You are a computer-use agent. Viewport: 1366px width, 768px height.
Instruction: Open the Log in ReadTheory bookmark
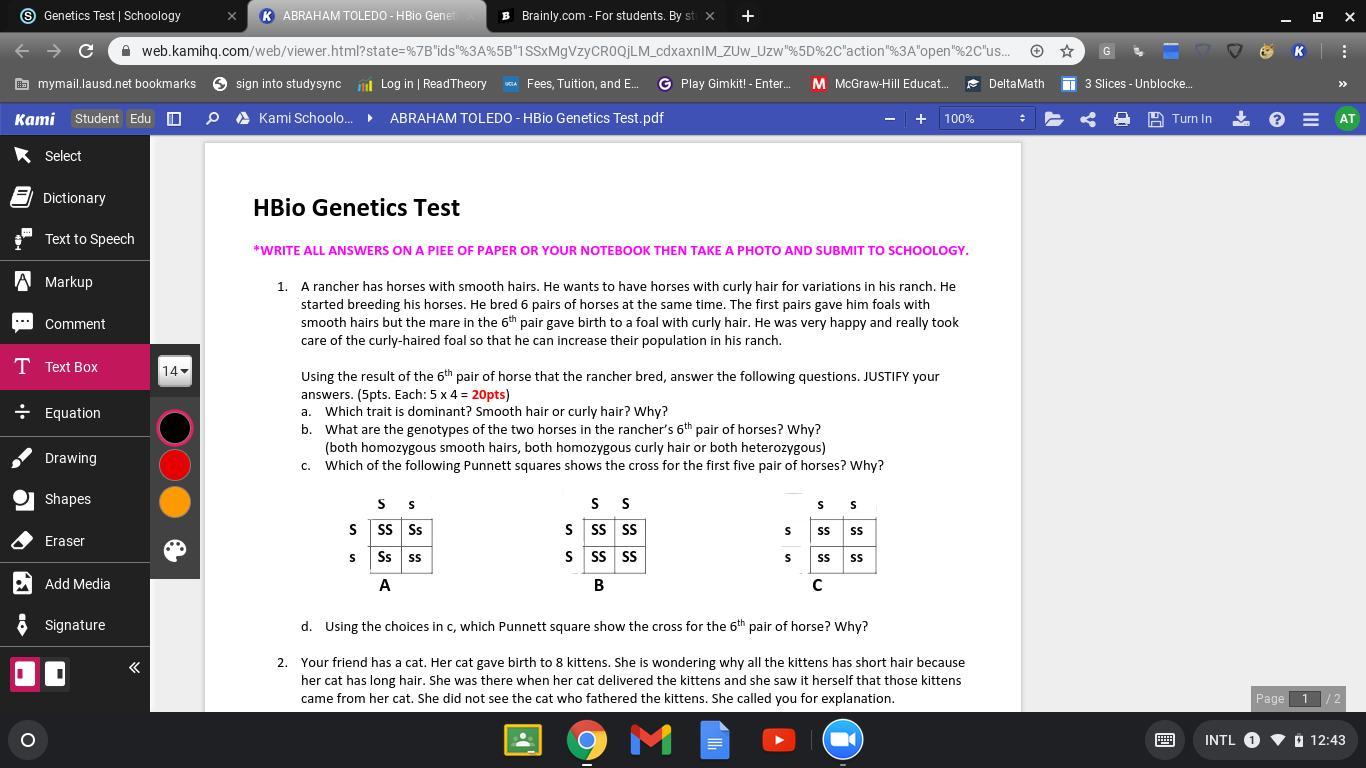[x=421, y=84]
